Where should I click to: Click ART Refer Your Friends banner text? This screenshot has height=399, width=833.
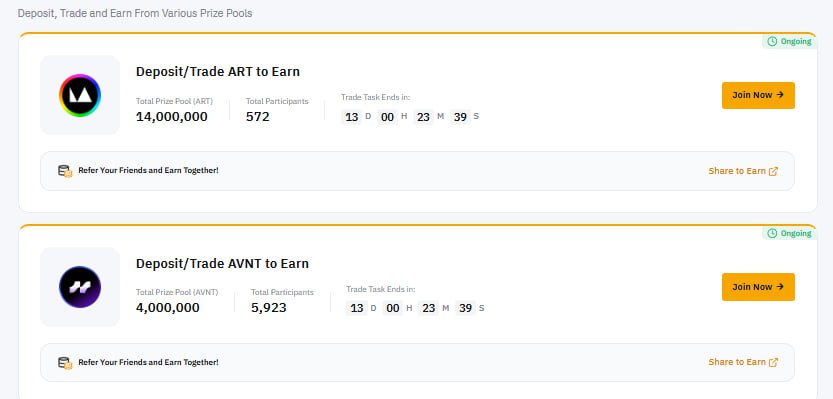tap(148, 171)
